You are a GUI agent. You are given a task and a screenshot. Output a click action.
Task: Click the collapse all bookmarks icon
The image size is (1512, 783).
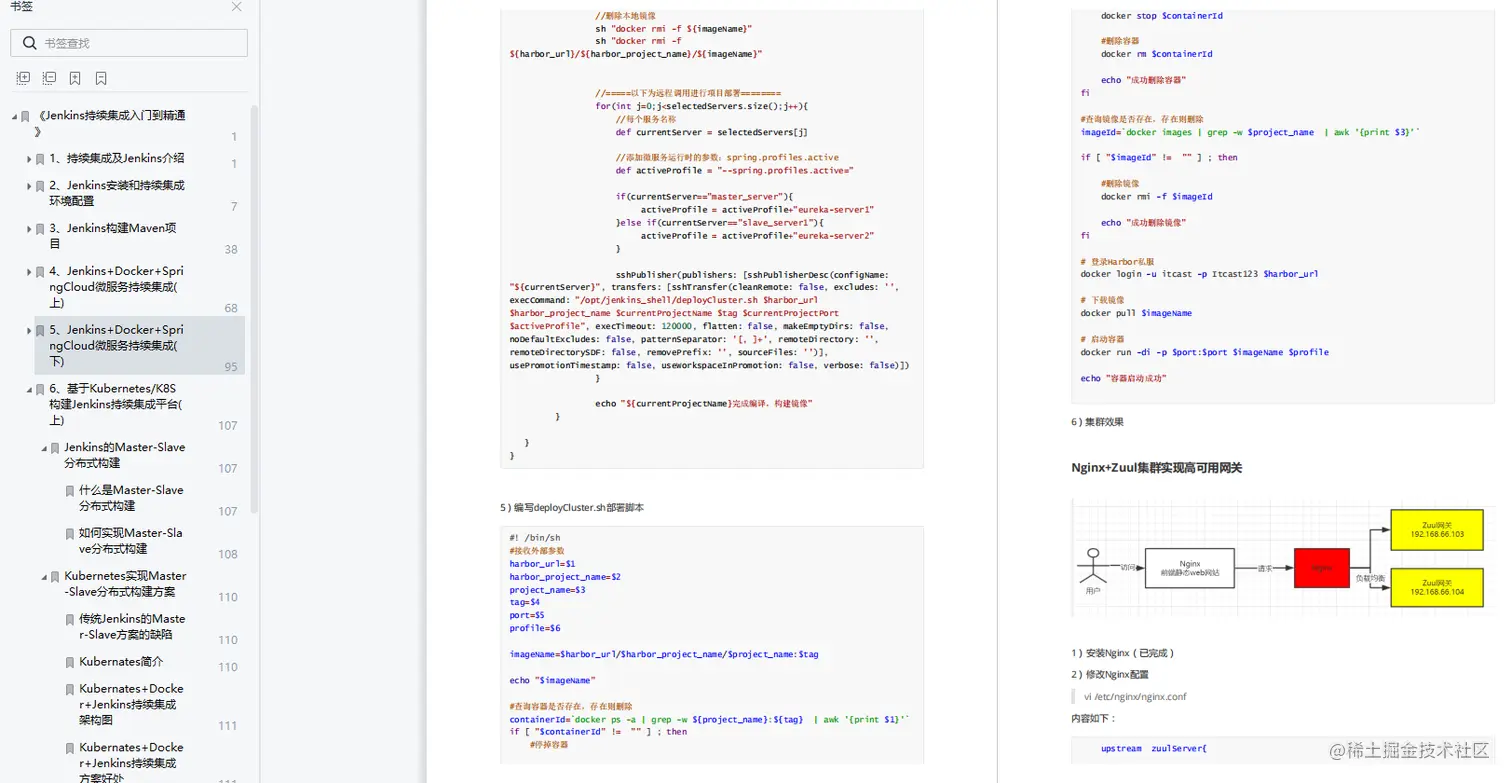[49, 78]
